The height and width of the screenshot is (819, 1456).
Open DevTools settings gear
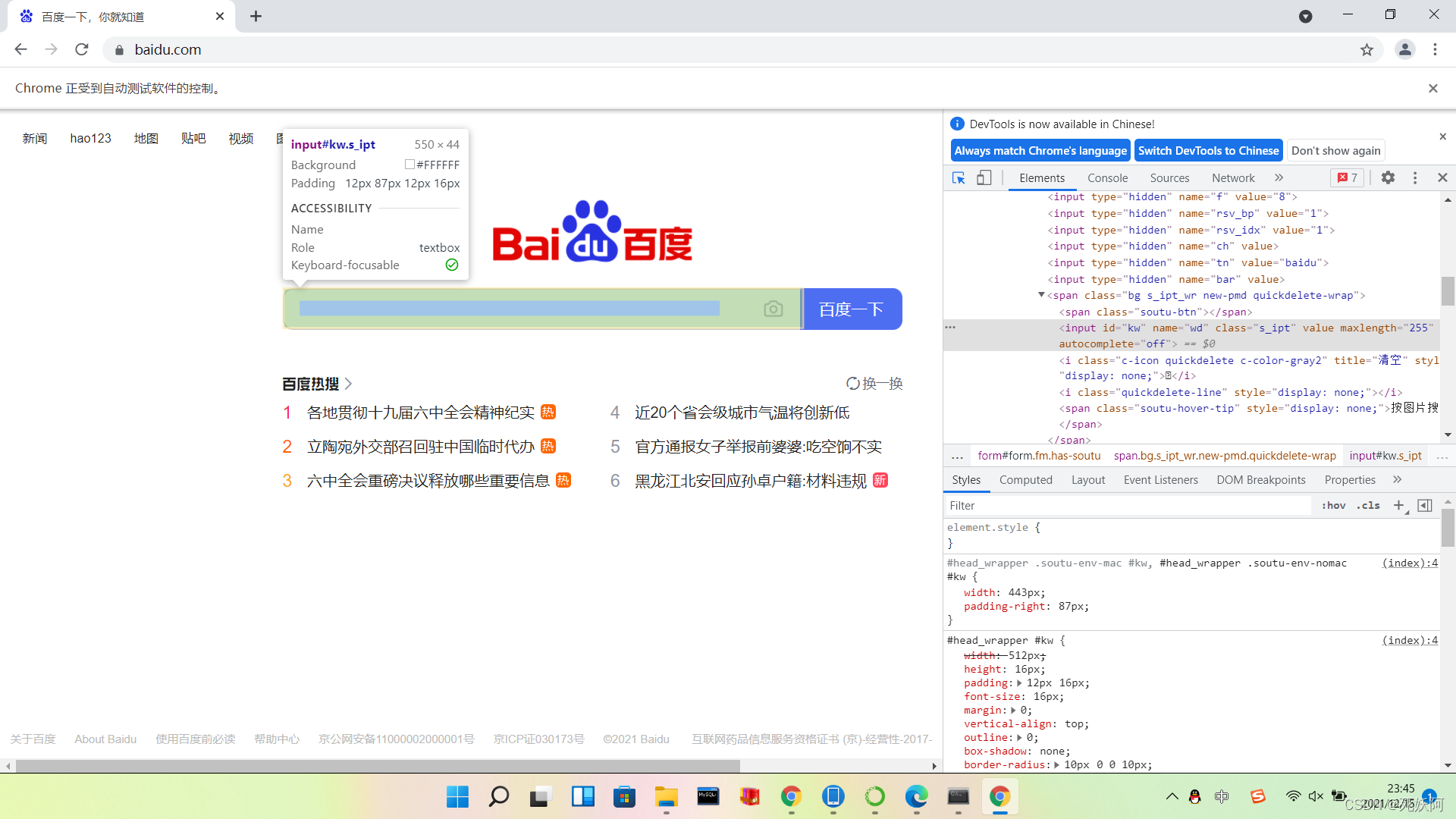(x=1388, y=177)
